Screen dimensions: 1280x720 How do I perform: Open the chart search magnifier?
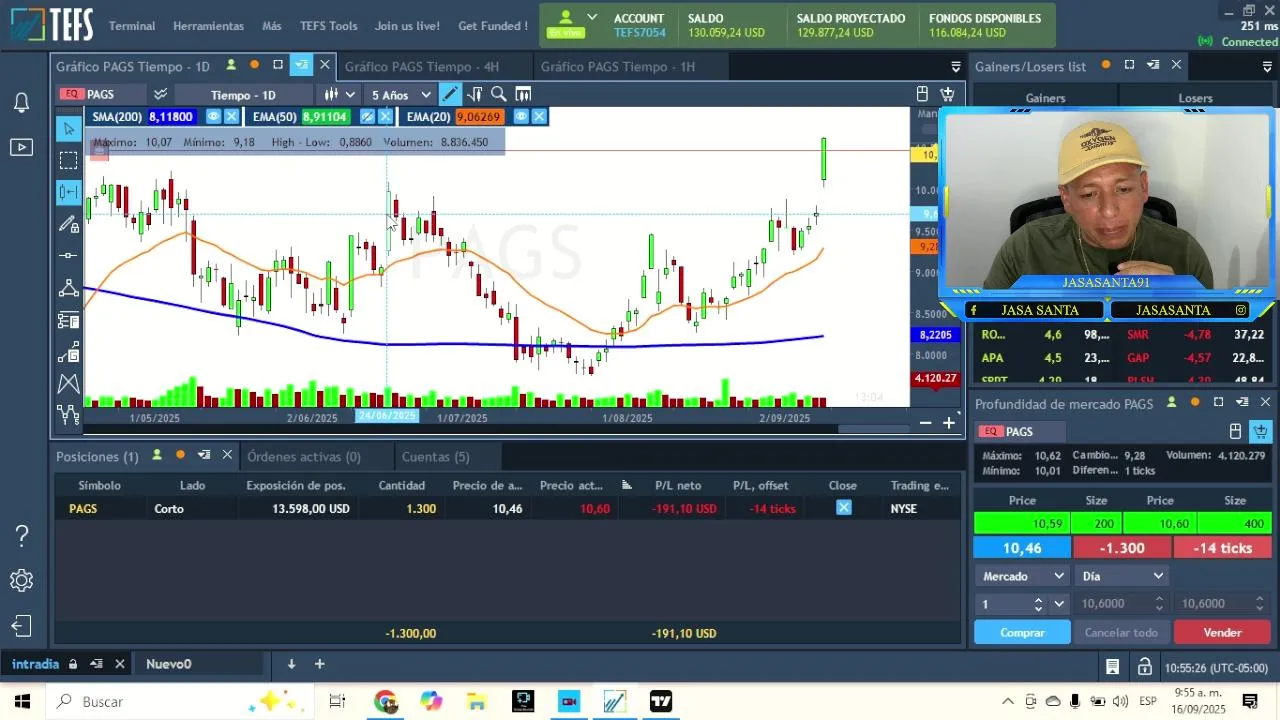tap(498, 94)
